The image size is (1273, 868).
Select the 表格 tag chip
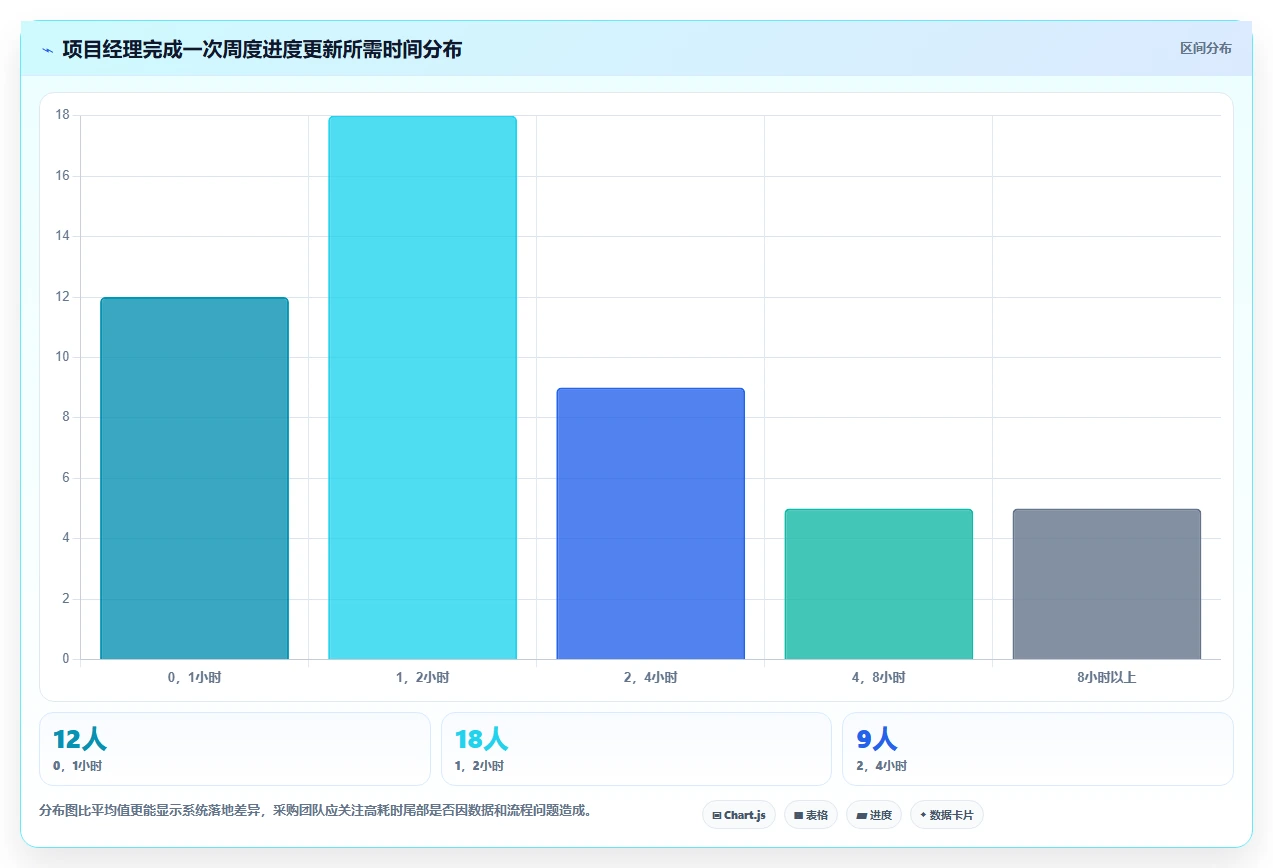[811, 815]
